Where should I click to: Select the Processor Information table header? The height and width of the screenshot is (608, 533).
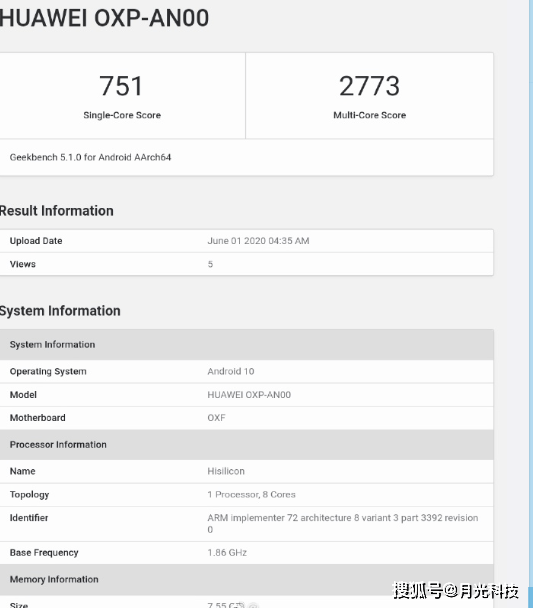coord(247,445)
